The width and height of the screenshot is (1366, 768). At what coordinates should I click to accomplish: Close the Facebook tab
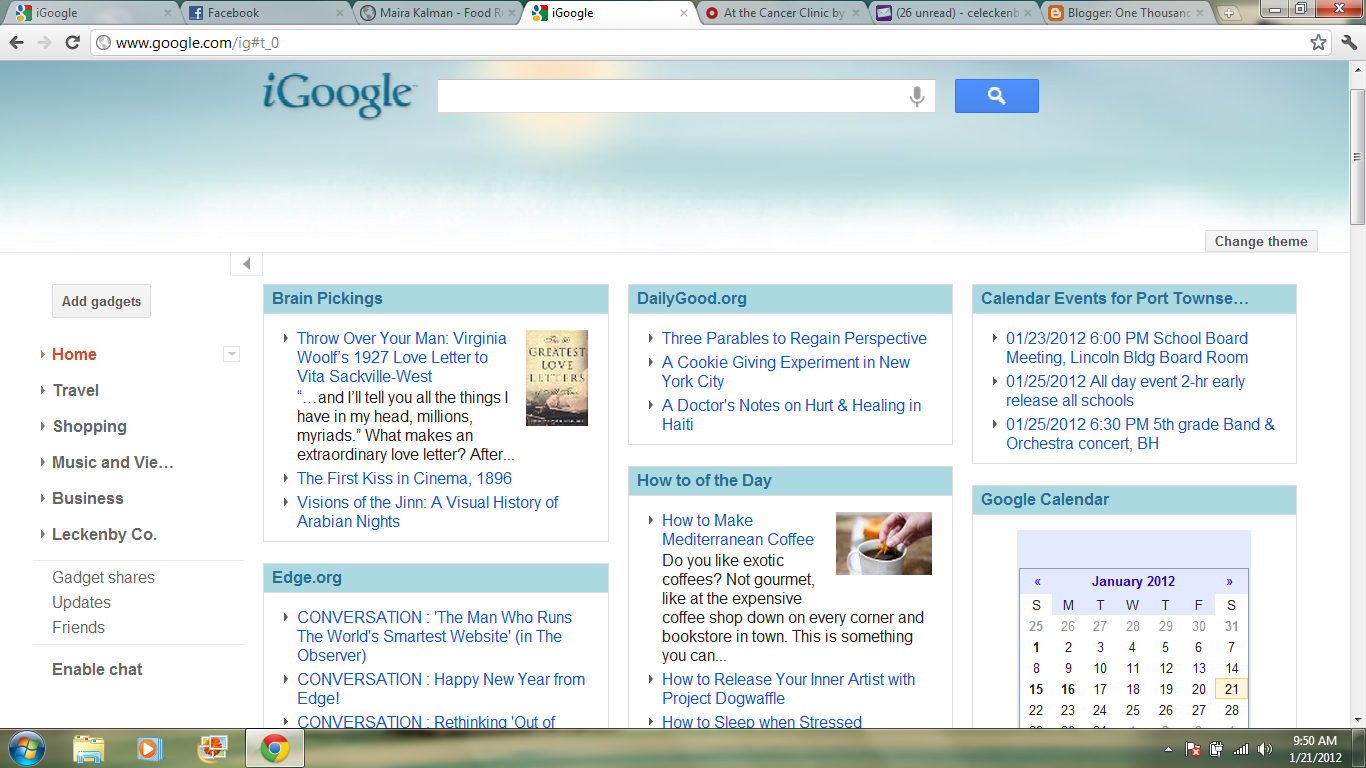point(339,13)
